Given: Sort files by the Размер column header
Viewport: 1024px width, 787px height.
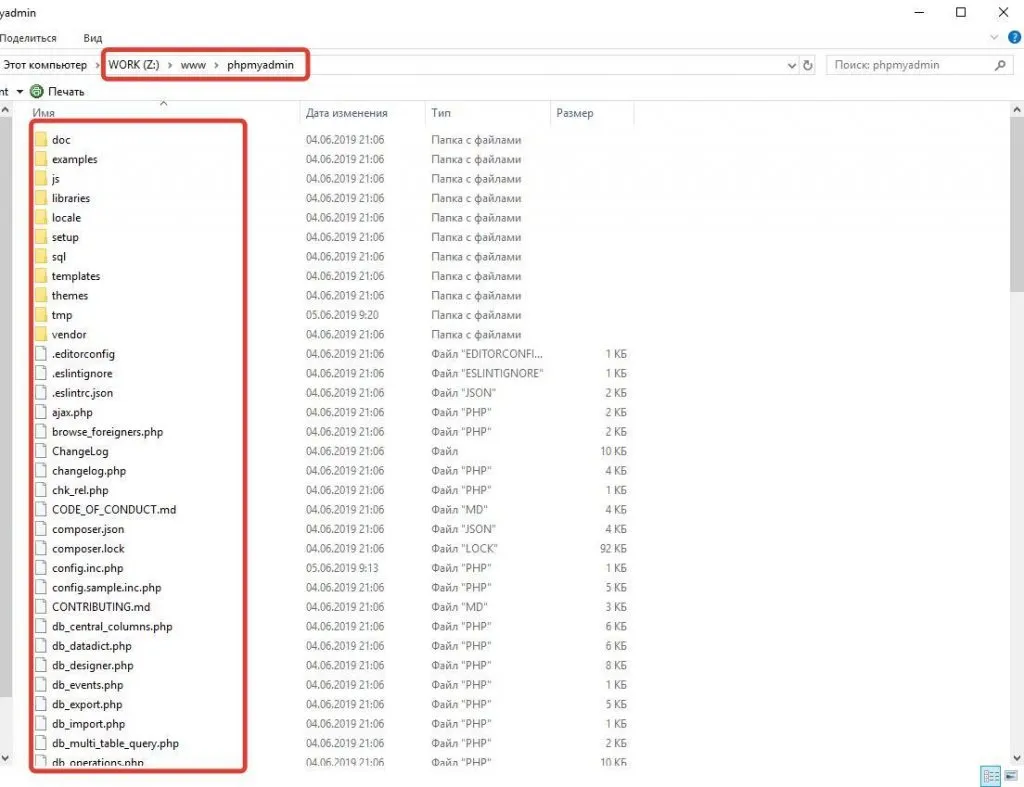Looking at the screenshot, I should tap(575, 113).
